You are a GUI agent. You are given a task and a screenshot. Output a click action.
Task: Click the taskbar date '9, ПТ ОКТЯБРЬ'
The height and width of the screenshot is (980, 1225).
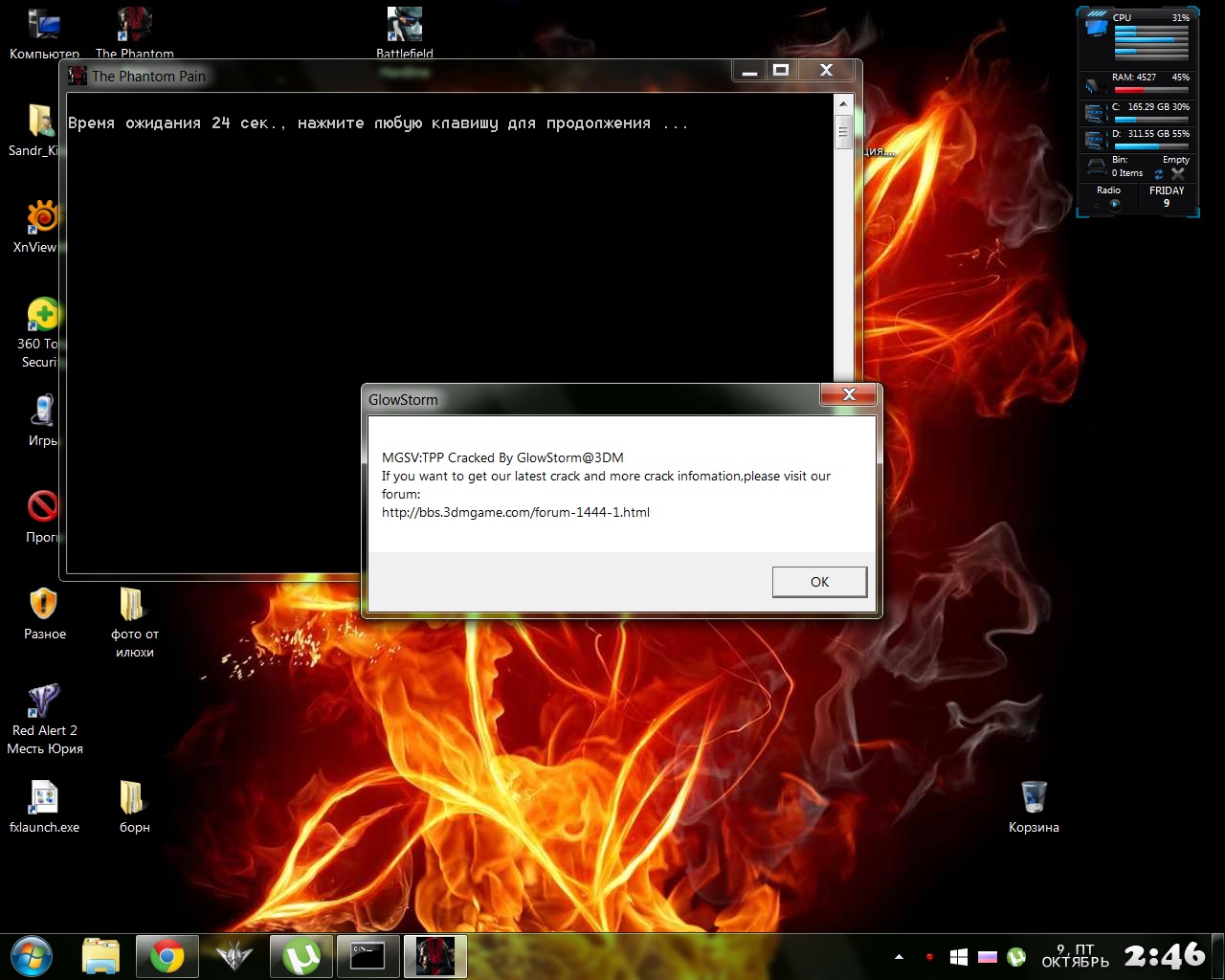tap(1076, 955)
